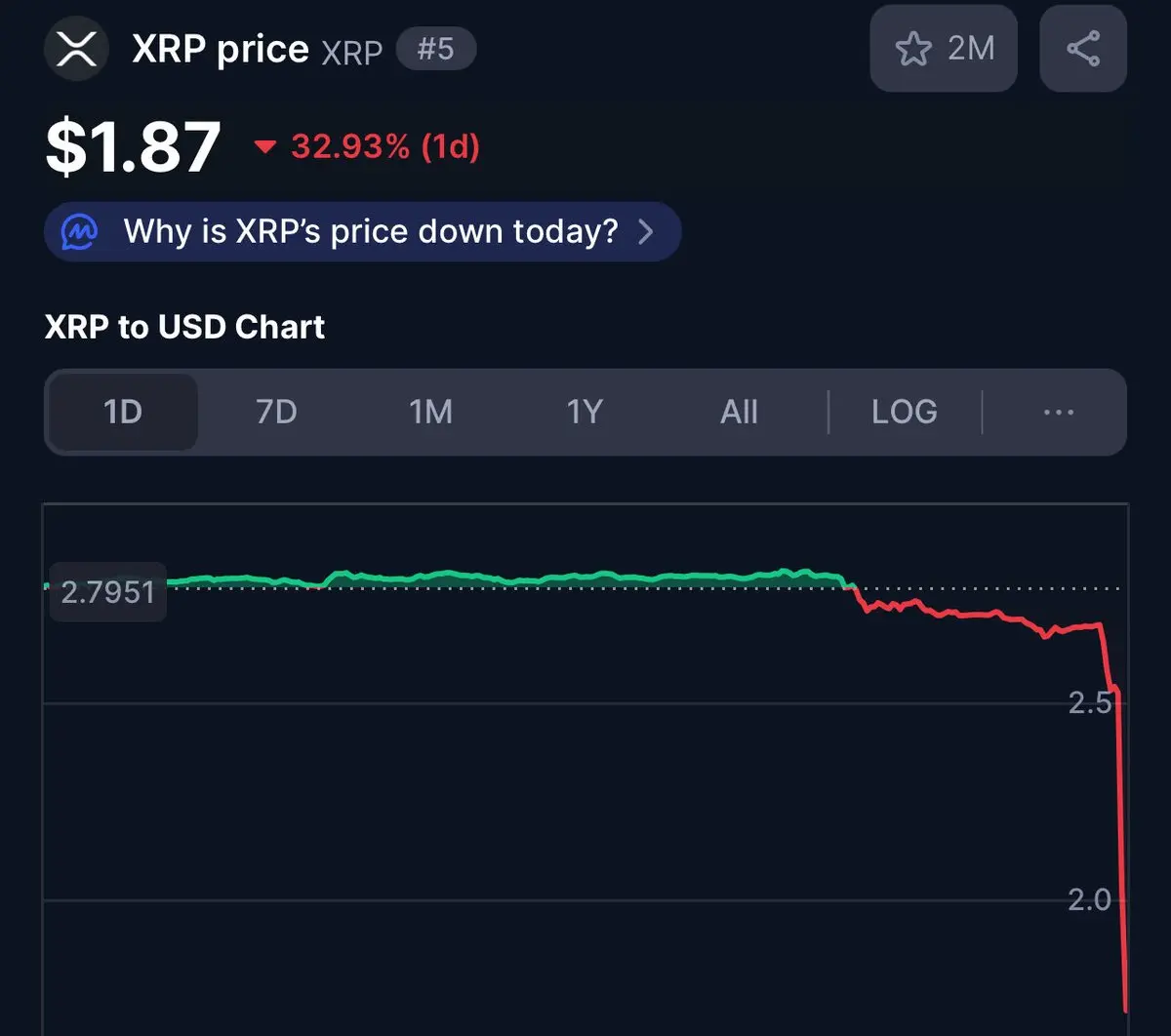The image size is (1171, 1036).
Task: Switch to the 7D chart range
Action: [276, 412]
